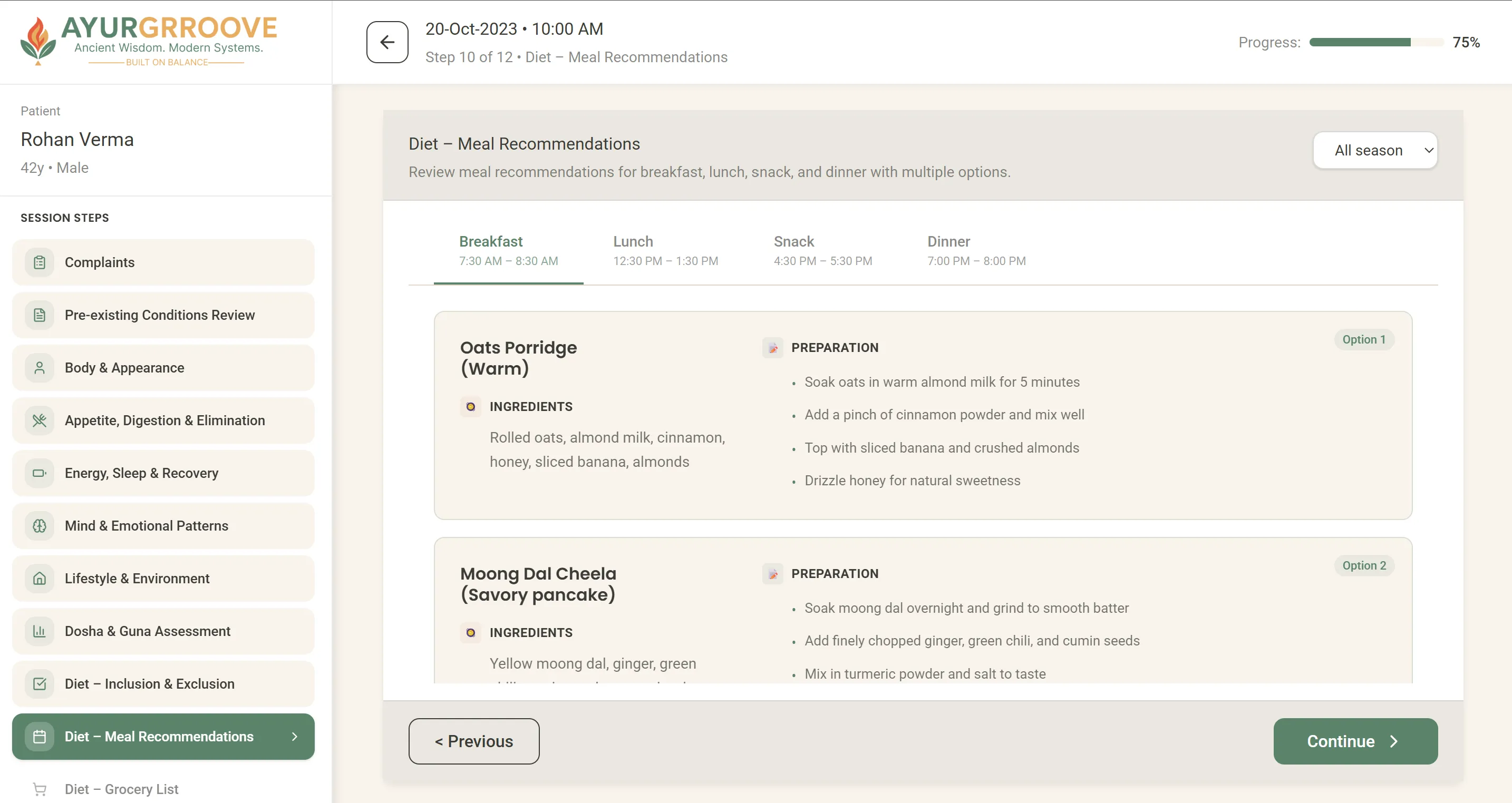Open Energy, Sleep & Recovery step
1512x803 pixels.
pos(163,473)
